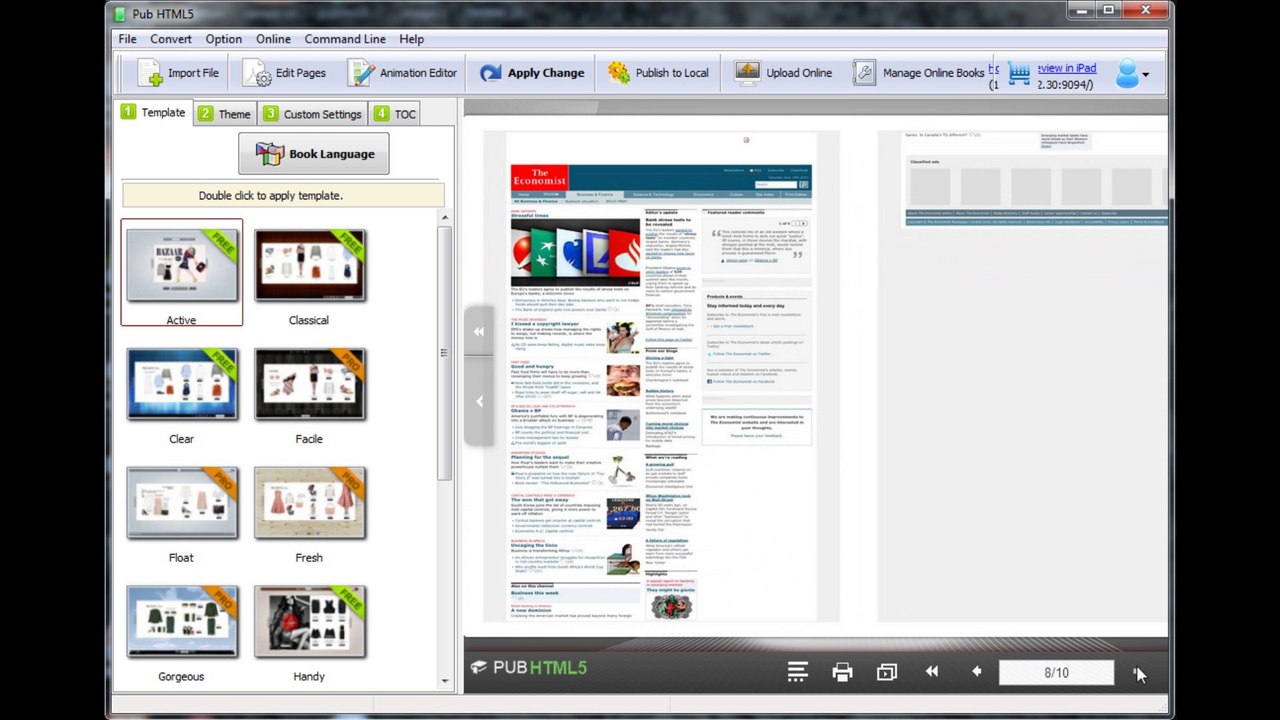Click Apply Change button
Viewport: 1280px width, 720px height.
click(x=531, y=73)
